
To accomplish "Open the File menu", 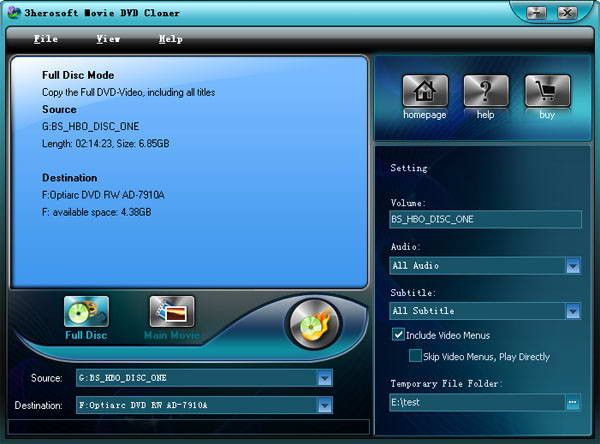I will (46, 39).
